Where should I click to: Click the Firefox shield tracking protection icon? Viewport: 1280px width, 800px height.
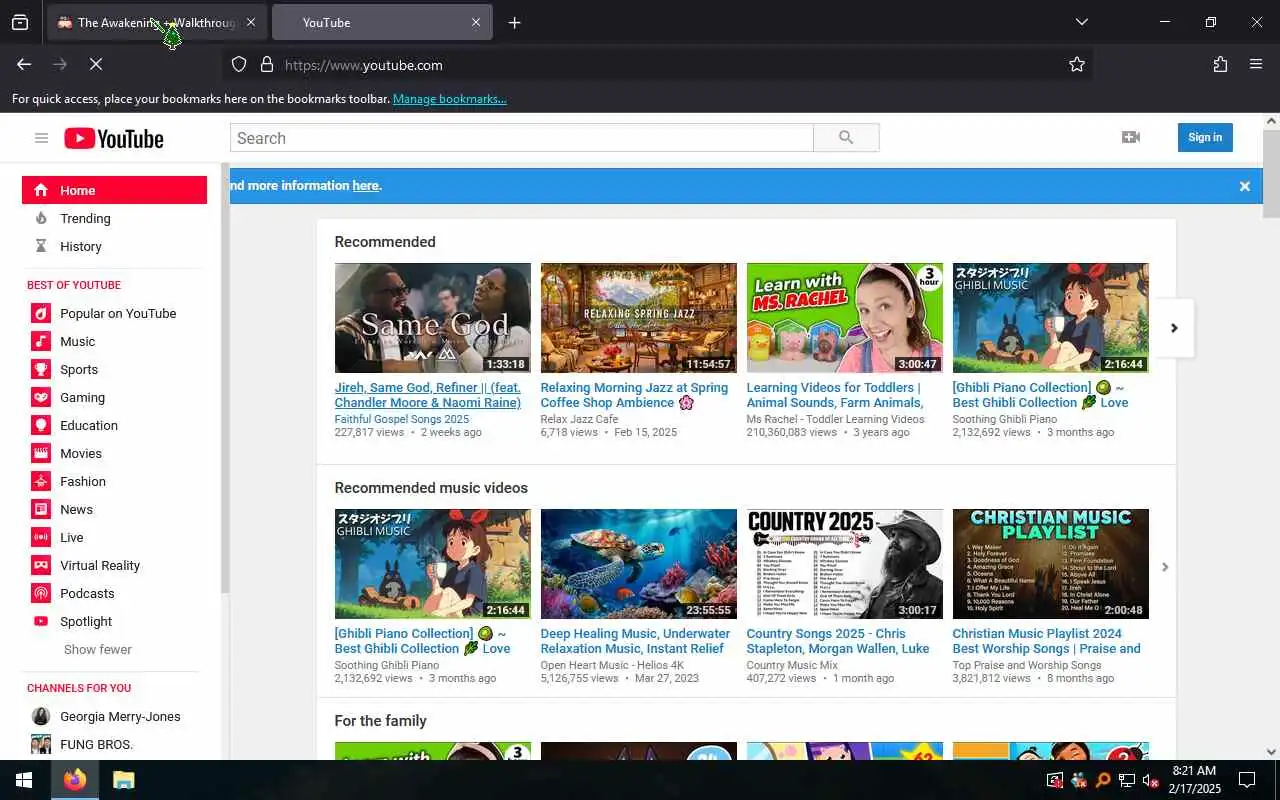[239, 64]
